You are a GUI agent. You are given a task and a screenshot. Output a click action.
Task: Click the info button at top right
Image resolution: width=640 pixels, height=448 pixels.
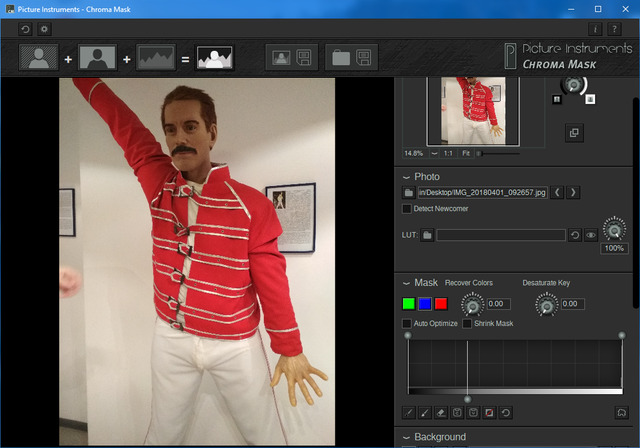(x=597, y=29)
